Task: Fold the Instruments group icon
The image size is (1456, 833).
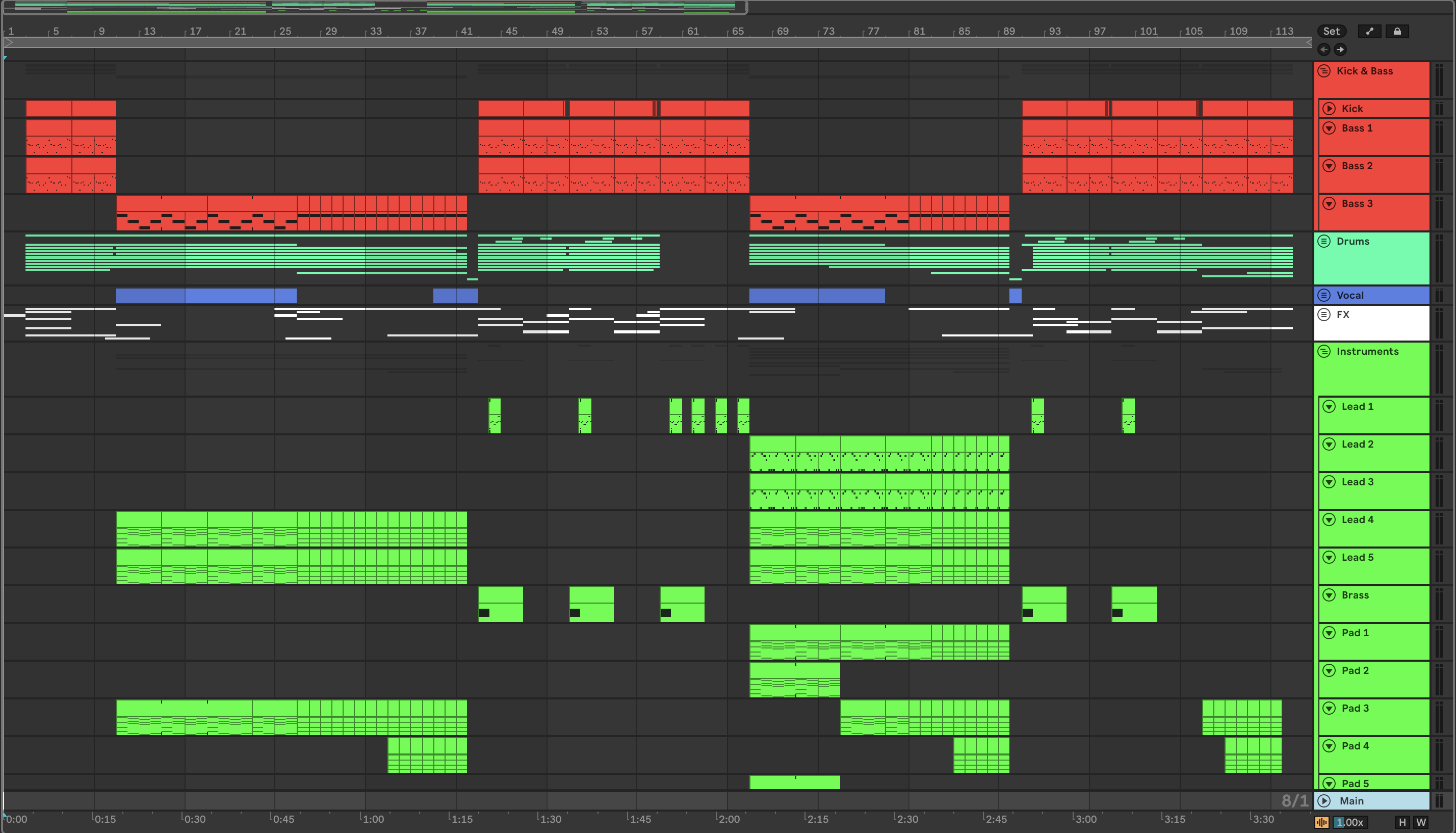Action: pyautogui.click(x=1324, y=351)
